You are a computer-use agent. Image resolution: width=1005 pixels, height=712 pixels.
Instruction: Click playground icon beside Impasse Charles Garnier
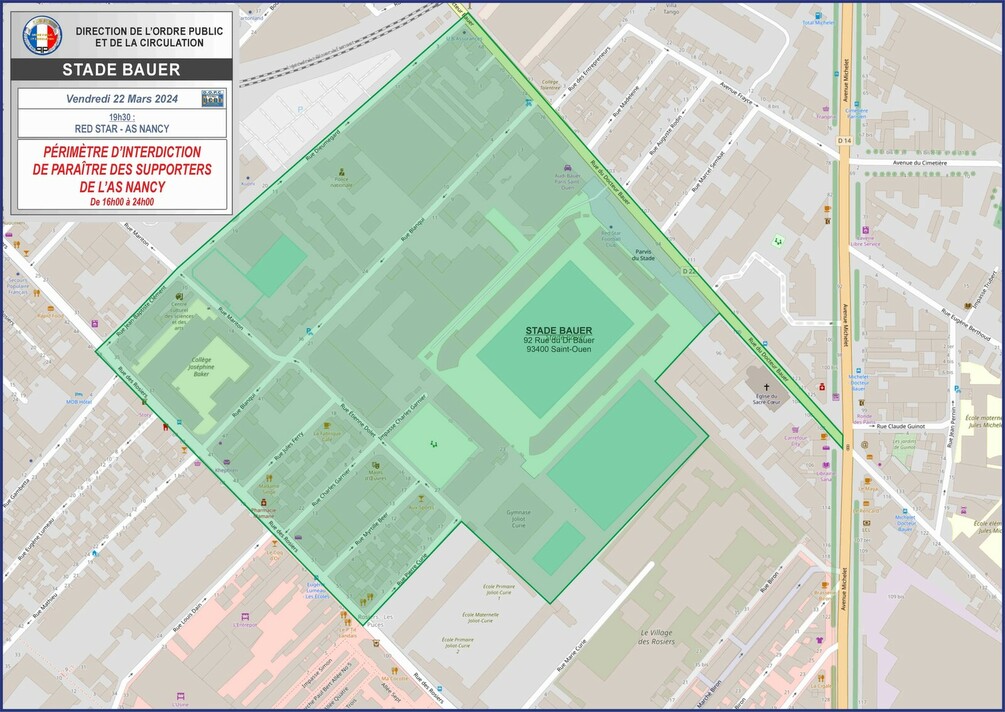(x=434, y=443)
